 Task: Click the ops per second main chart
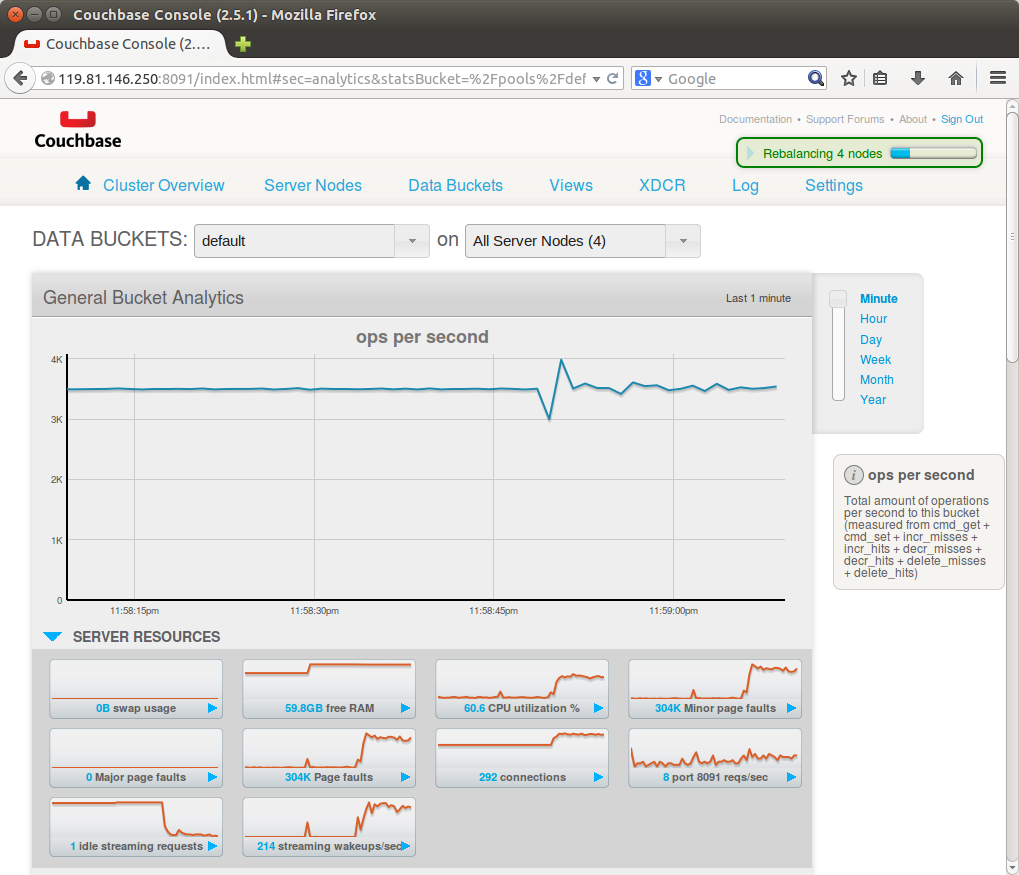(426, 478)
